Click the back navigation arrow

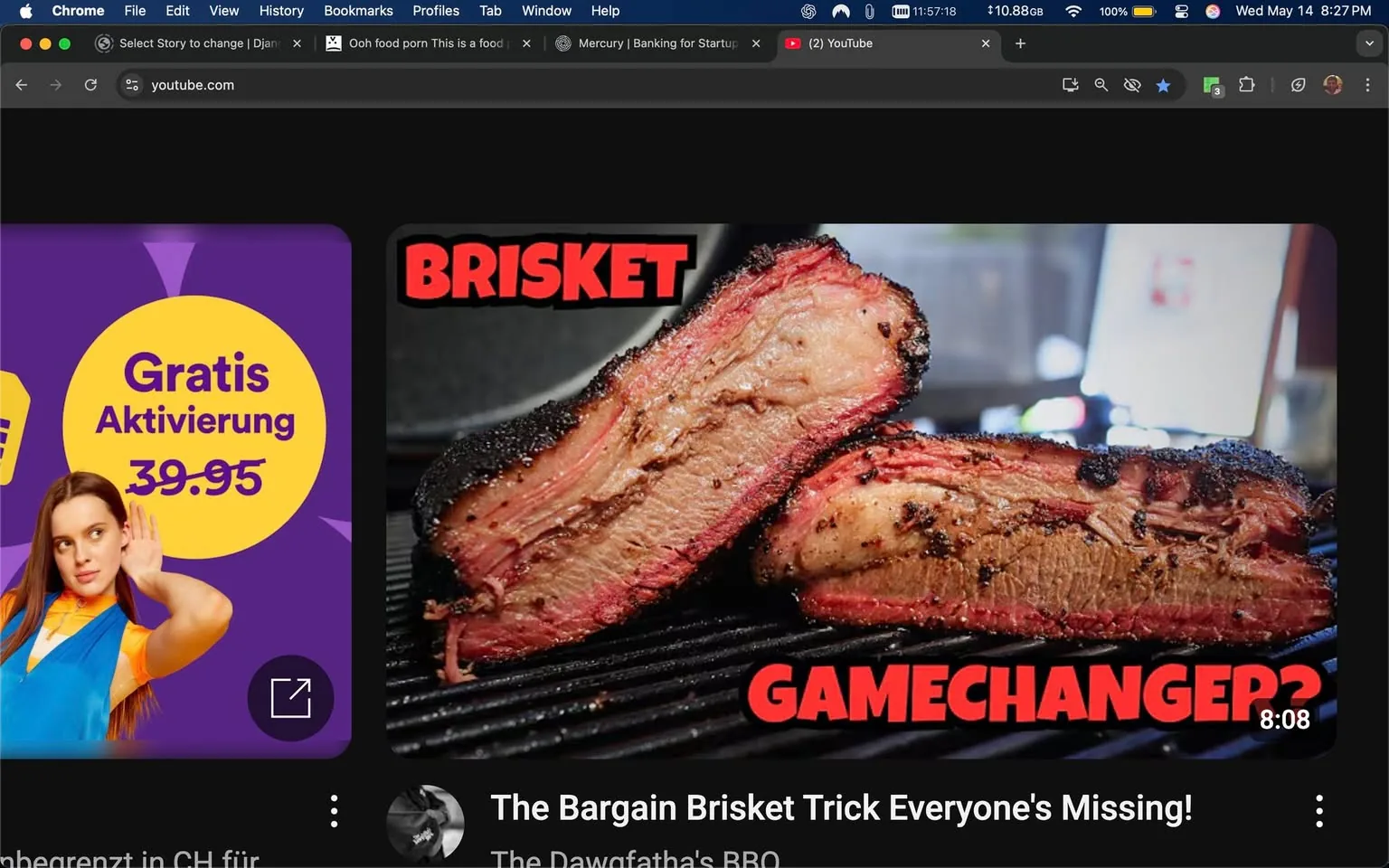pos(21,84)
